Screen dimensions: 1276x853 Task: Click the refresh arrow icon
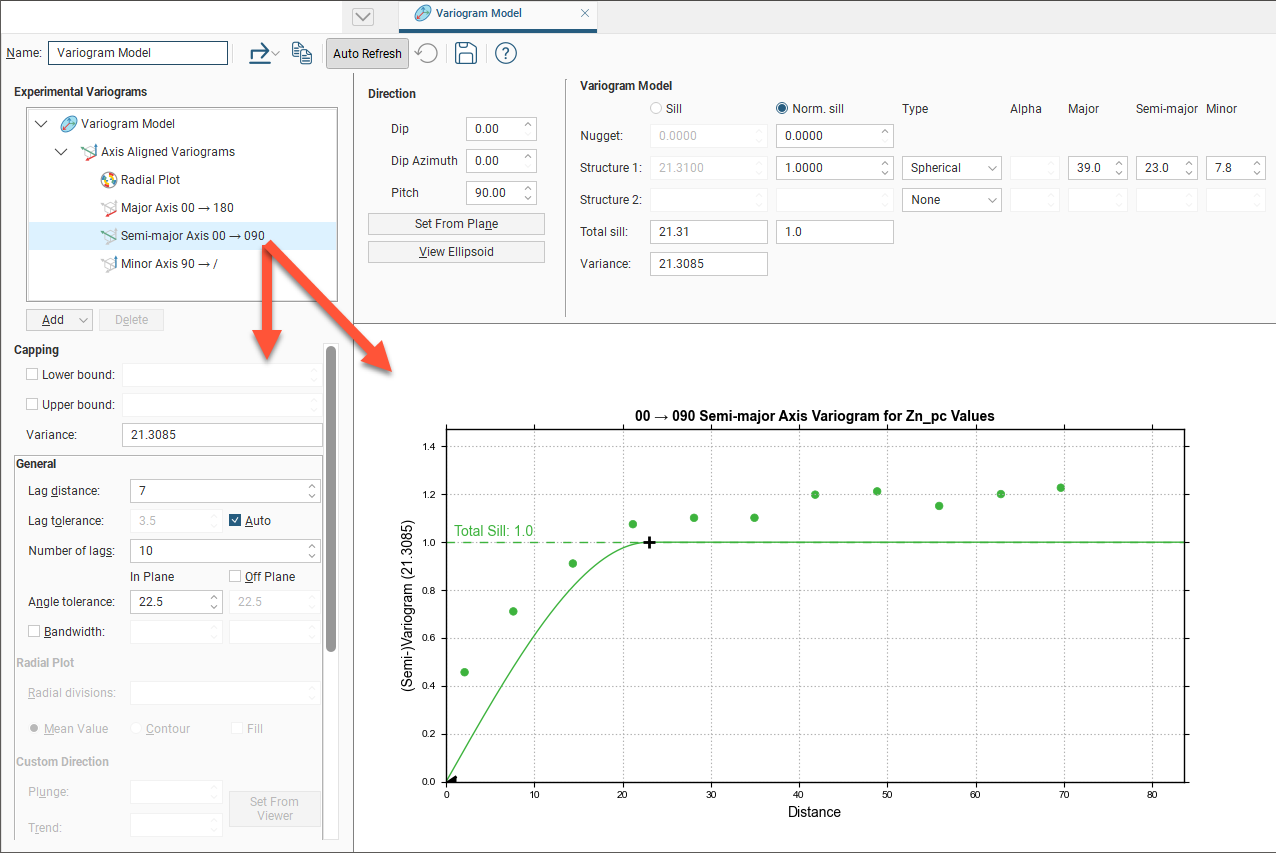click(428, 53)
